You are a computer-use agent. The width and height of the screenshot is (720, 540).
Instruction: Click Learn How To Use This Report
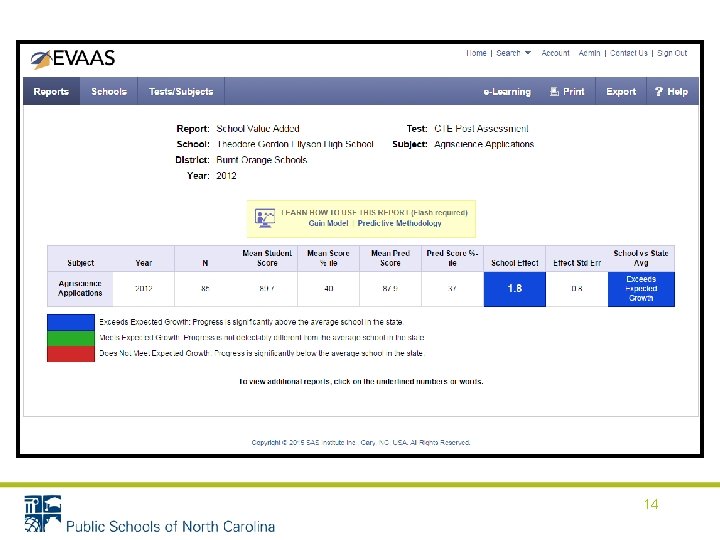coord(374,213)
